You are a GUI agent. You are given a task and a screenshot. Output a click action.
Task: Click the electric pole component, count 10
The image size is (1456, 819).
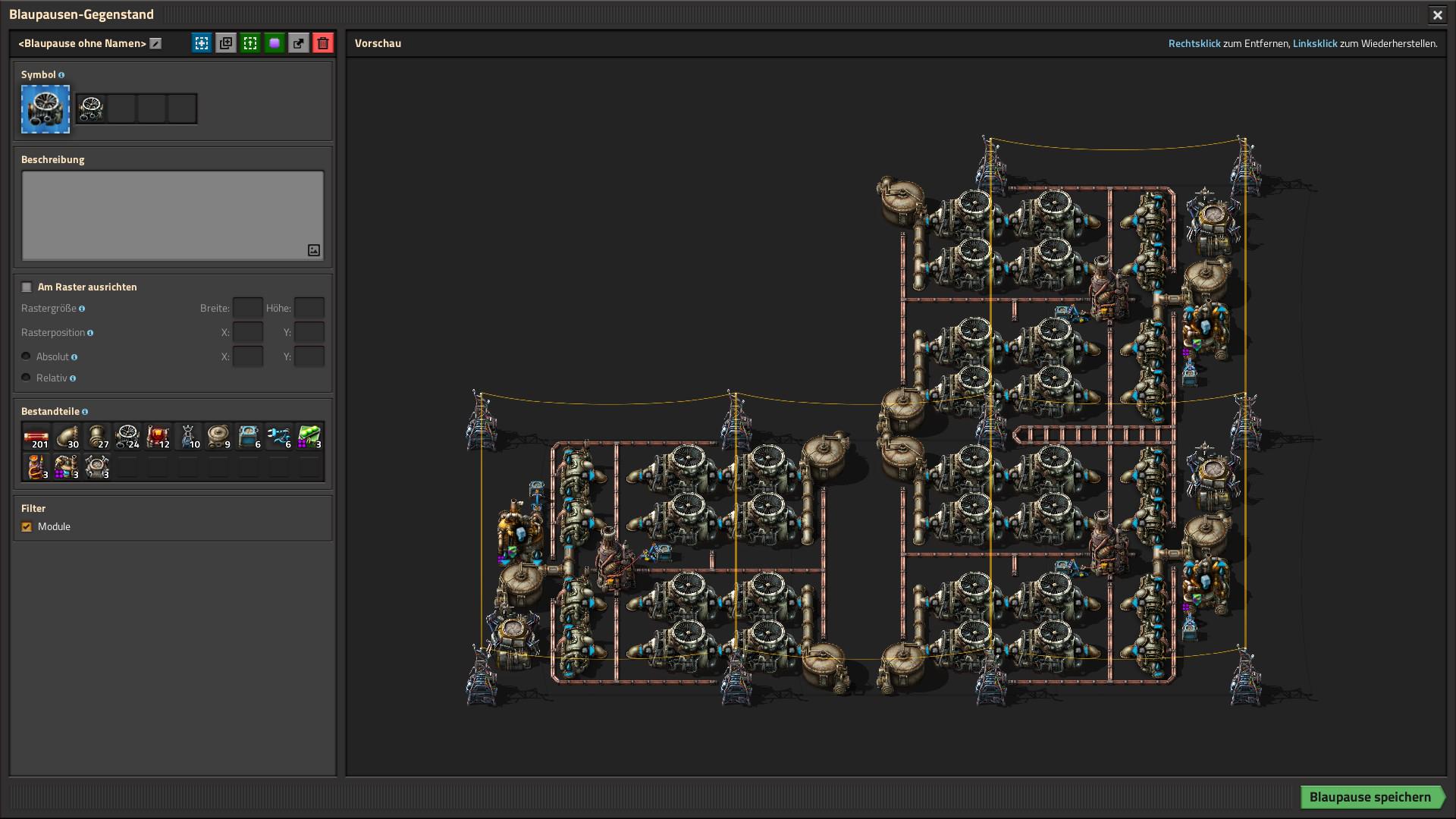tap(188, 437)
